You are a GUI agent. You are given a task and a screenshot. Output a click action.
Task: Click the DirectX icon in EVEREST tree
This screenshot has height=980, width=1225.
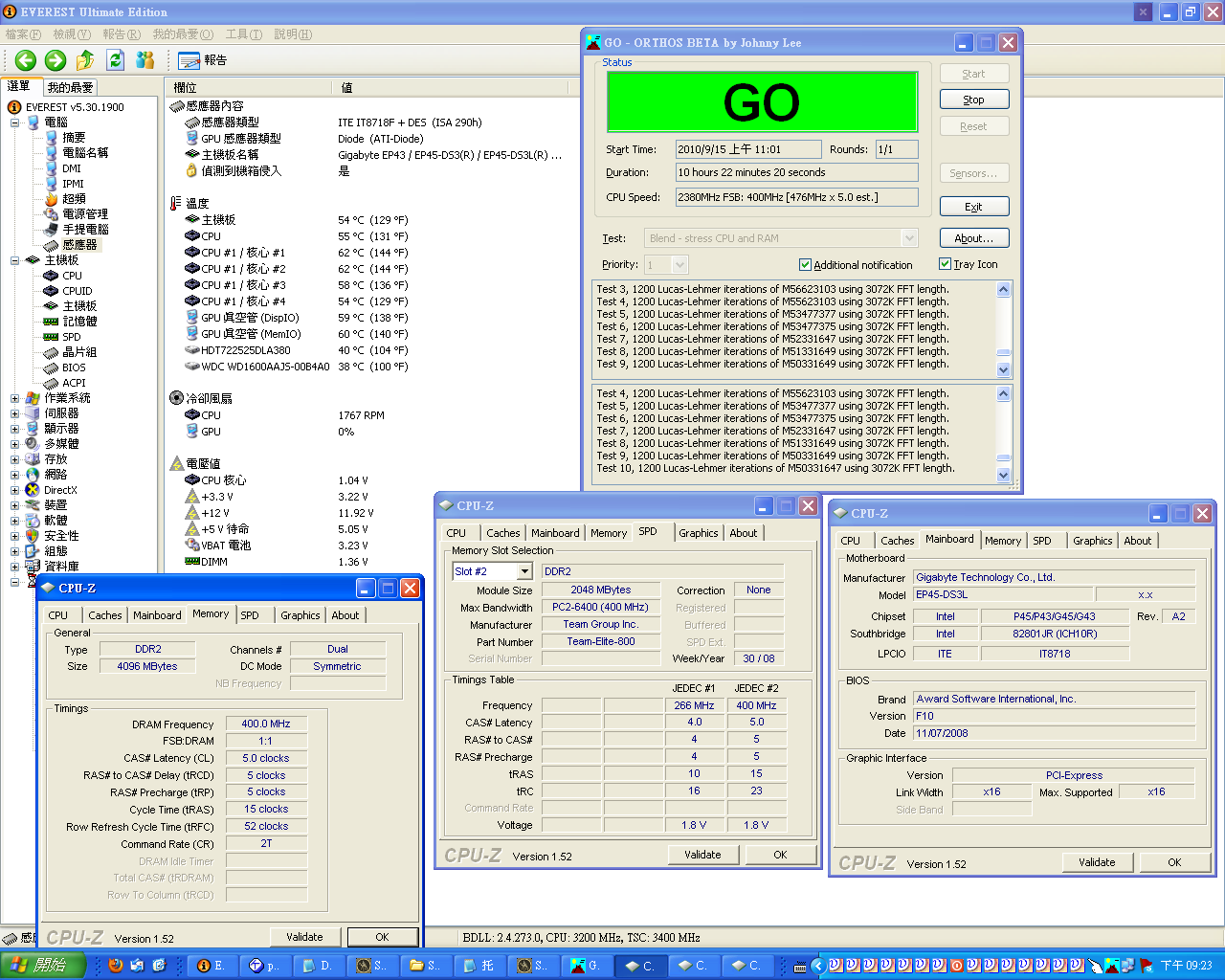[x=33, y=490]
